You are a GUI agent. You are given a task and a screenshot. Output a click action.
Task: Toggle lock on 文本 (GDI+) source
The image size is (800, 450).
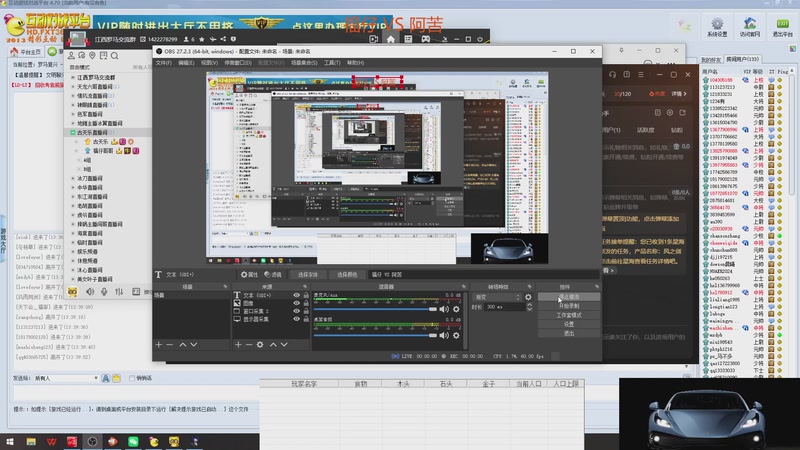[x=306, y=295]
